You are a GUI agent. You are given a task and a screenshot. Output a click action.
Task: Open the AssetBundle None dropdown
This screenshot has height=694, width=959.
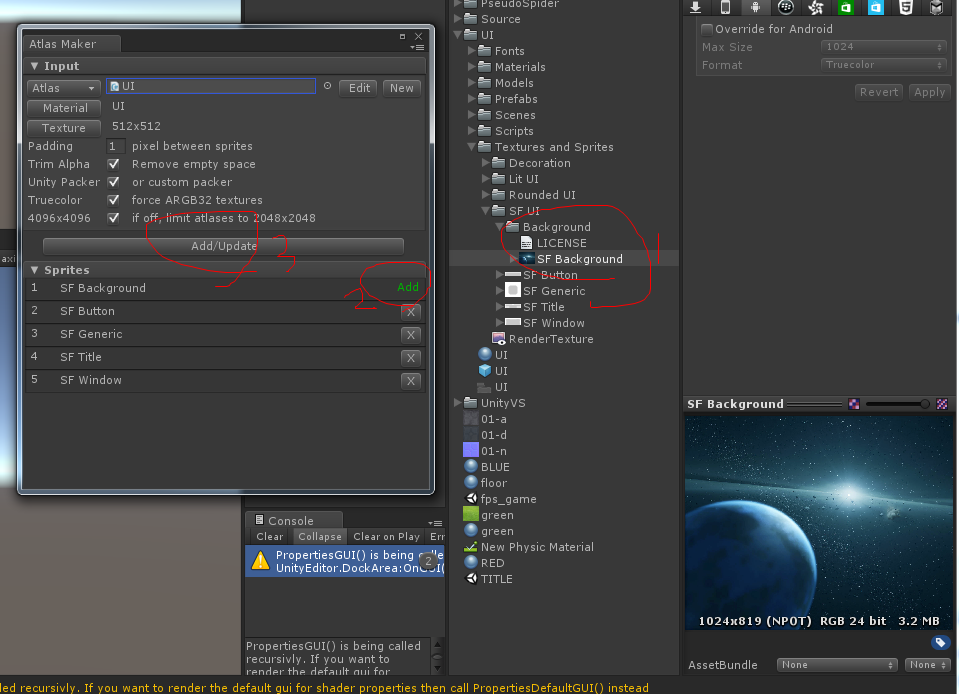[837, 665]
